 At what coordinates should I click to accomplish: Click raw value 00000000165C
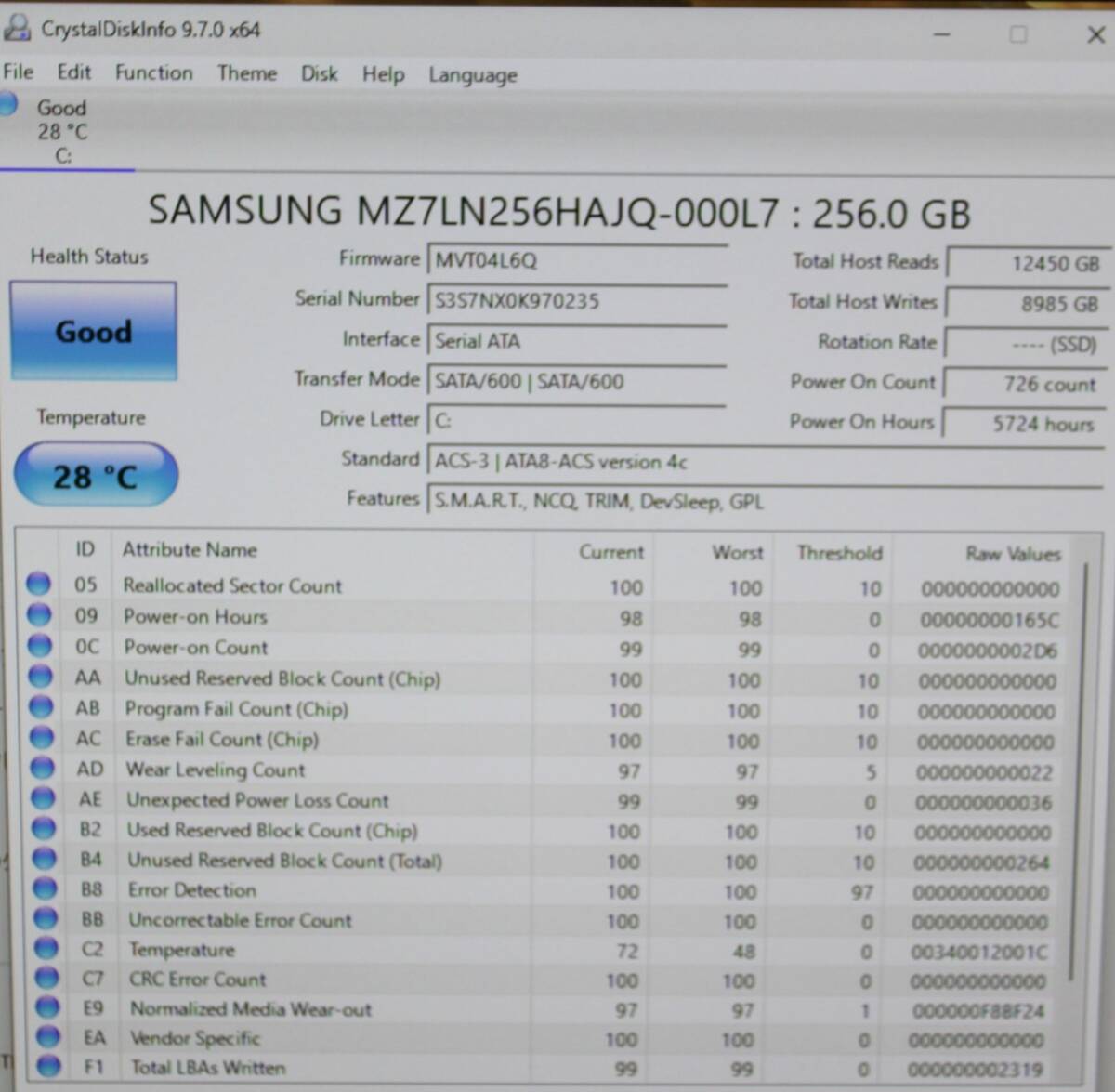pyautogui.click(x=990, y=620)
